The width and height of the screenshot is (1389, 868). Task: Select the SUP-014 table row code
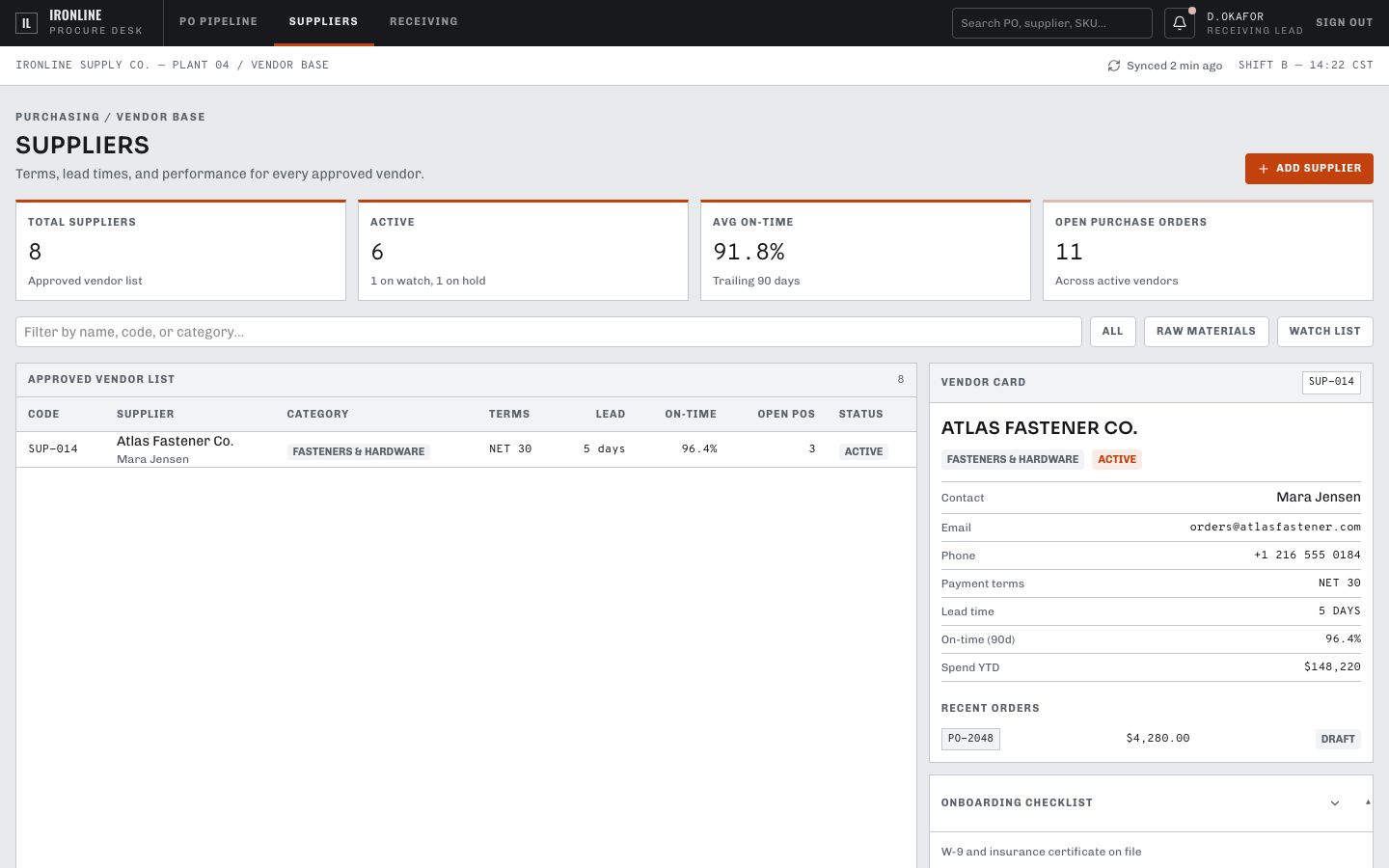53,448
